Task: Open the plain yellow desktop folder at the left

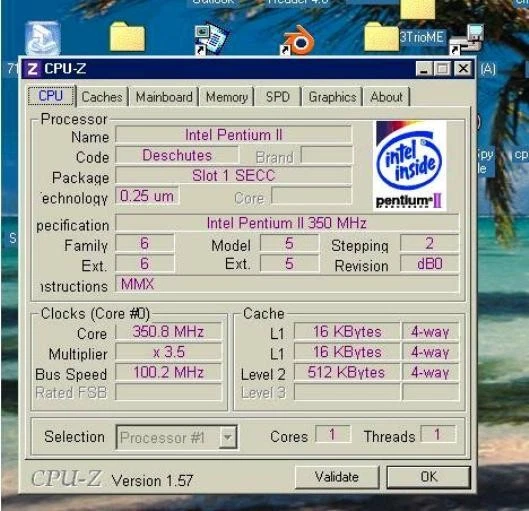Action: pyautogui.click(x=127, y=36)
